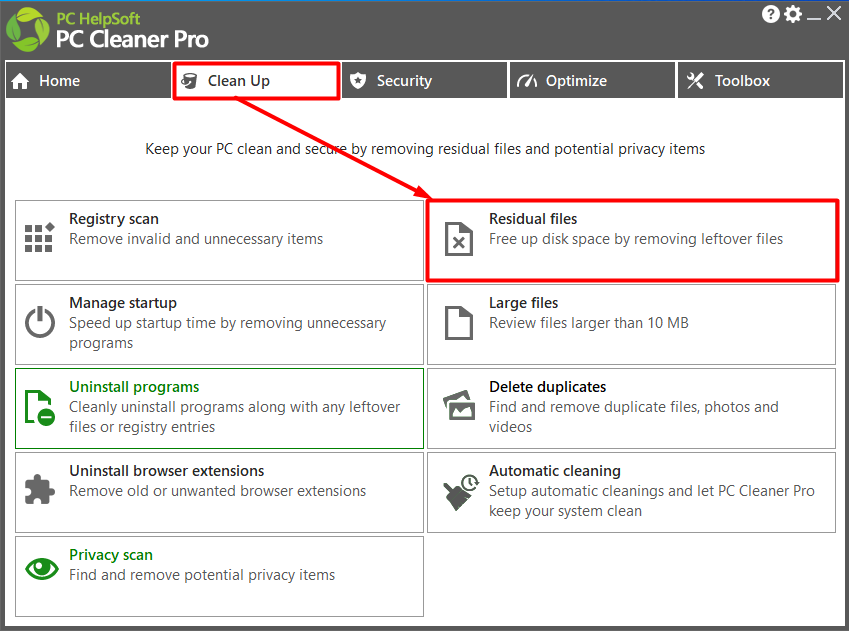This screenshot has height=631, width=849.
Task: Click 'Find and remove potential privacy items' text
Action: point(202,575)
